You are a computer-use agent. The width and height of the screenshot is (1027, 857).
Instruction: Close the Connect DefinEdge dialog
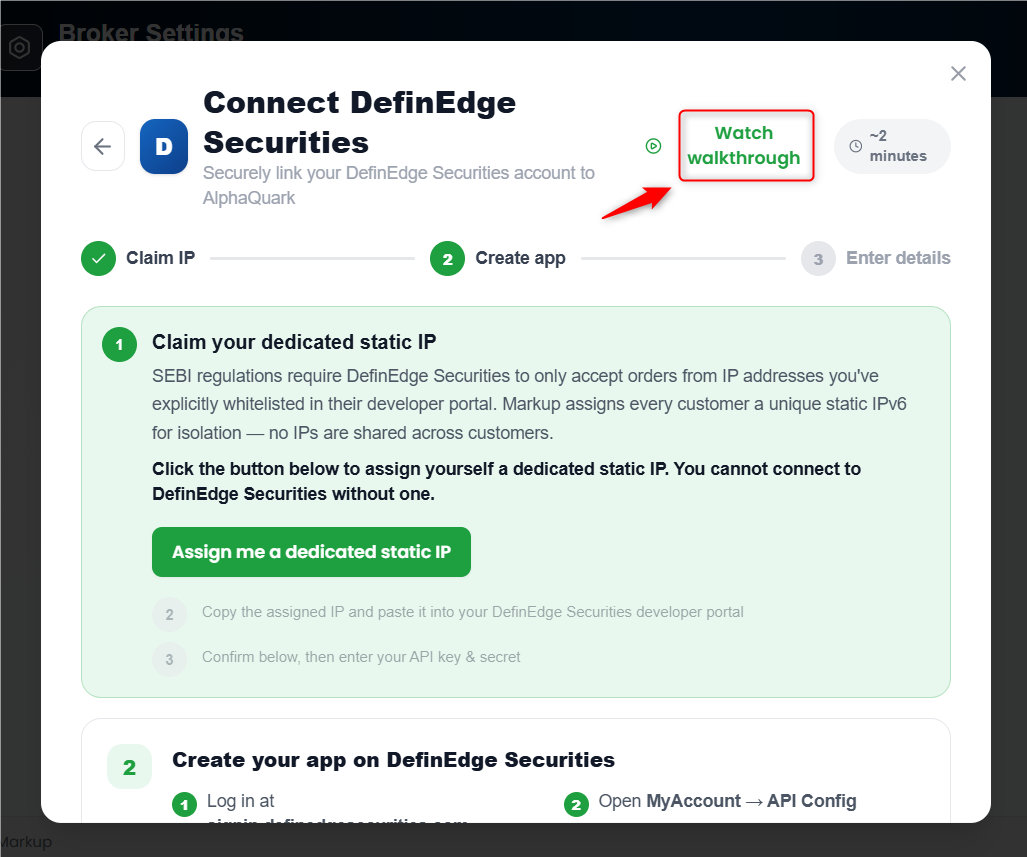click(958, 73)
